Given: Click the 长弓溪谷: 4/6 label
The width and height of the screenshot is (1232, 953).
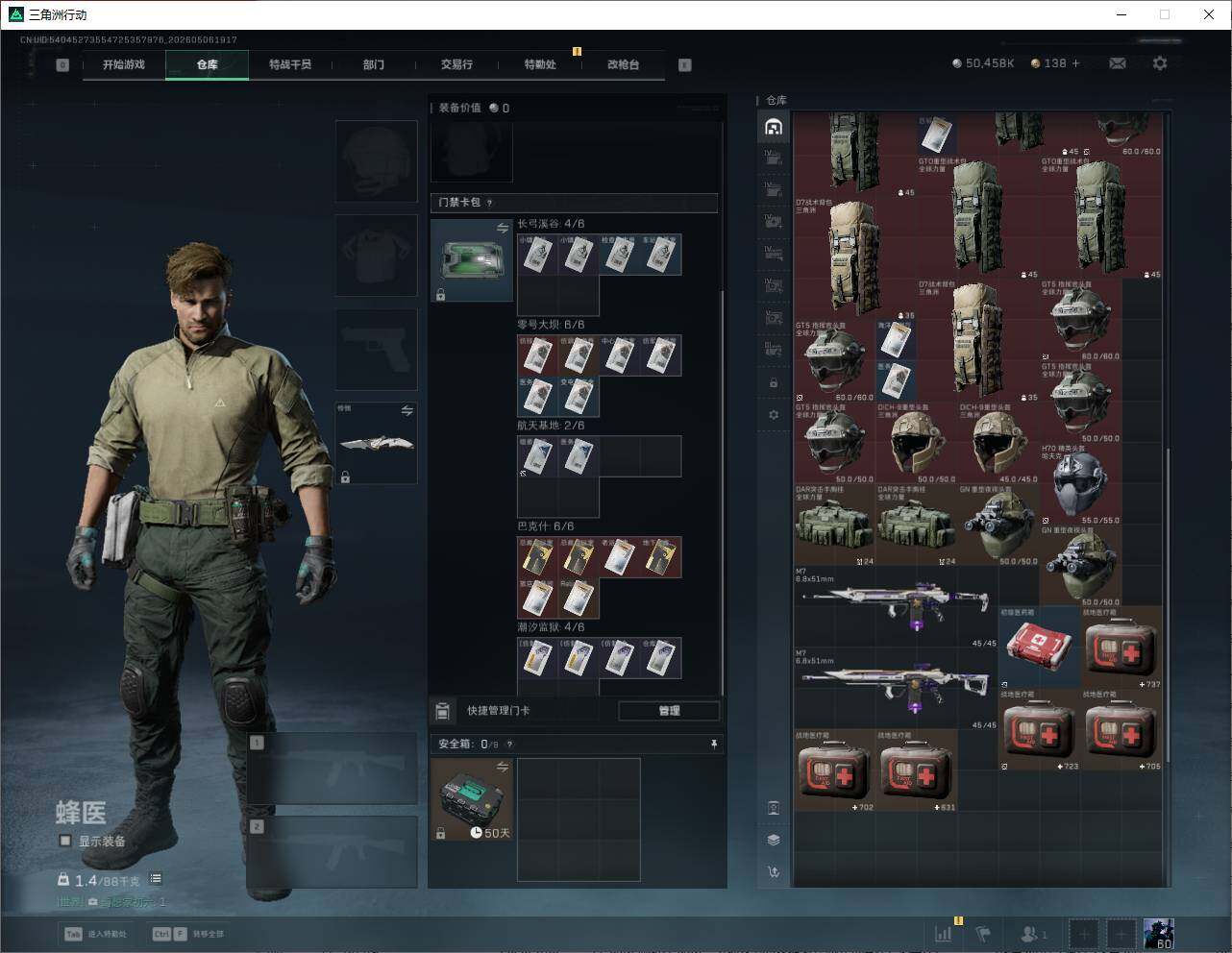Looking at the screenshot, I should click(551, 224).
